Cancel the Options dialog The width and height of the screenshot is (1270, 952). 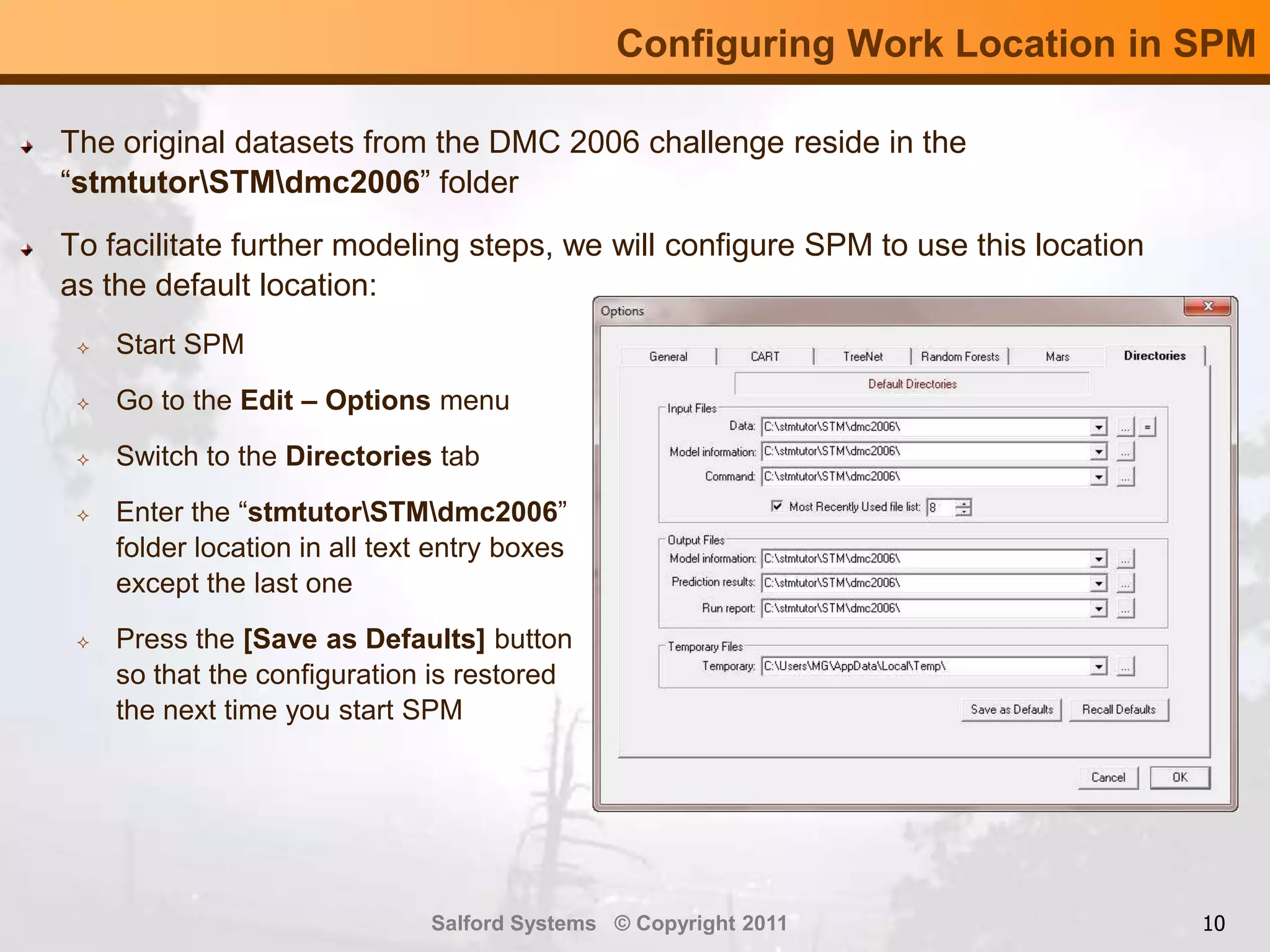pos(1108,777)
